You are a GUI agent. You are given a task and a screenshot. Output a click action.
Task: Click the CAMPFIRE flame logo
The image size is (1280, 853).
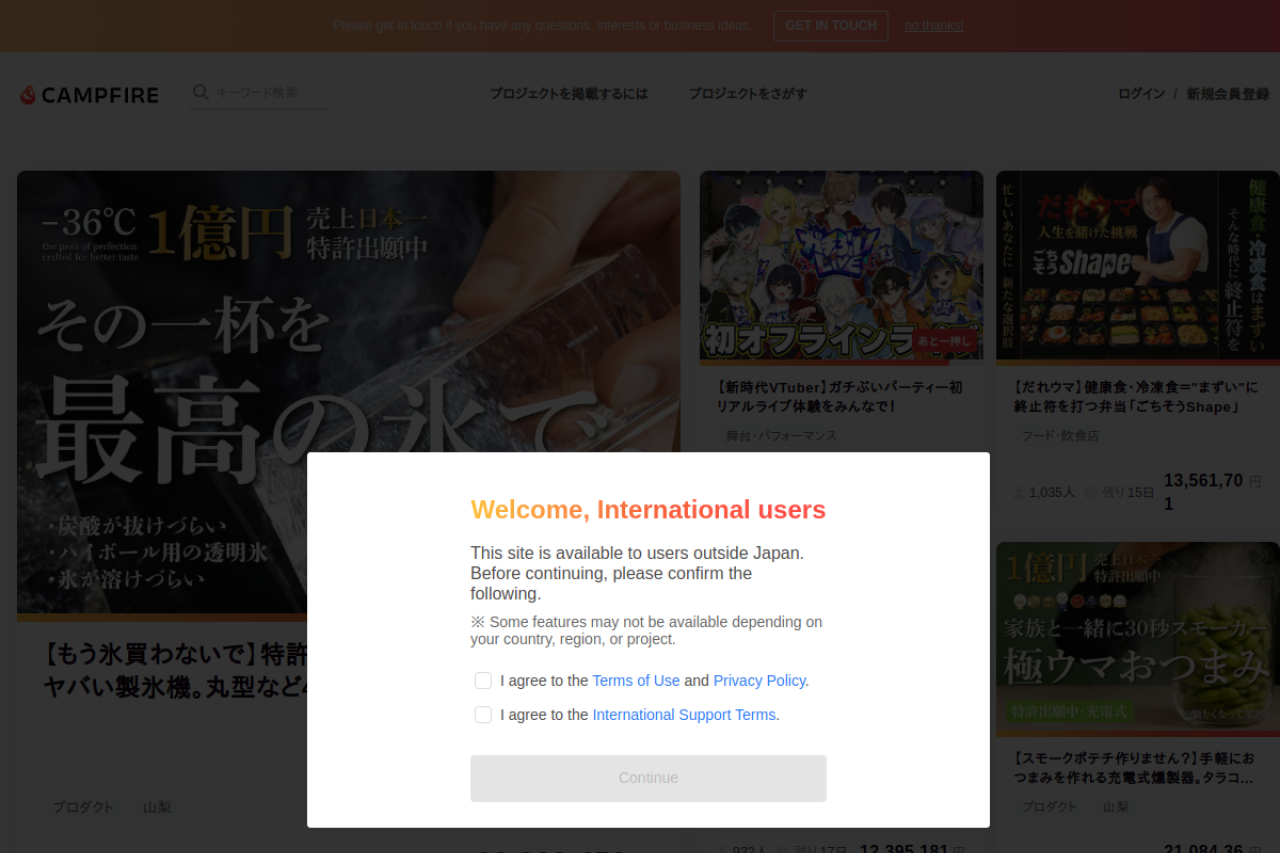click(89, 95)
